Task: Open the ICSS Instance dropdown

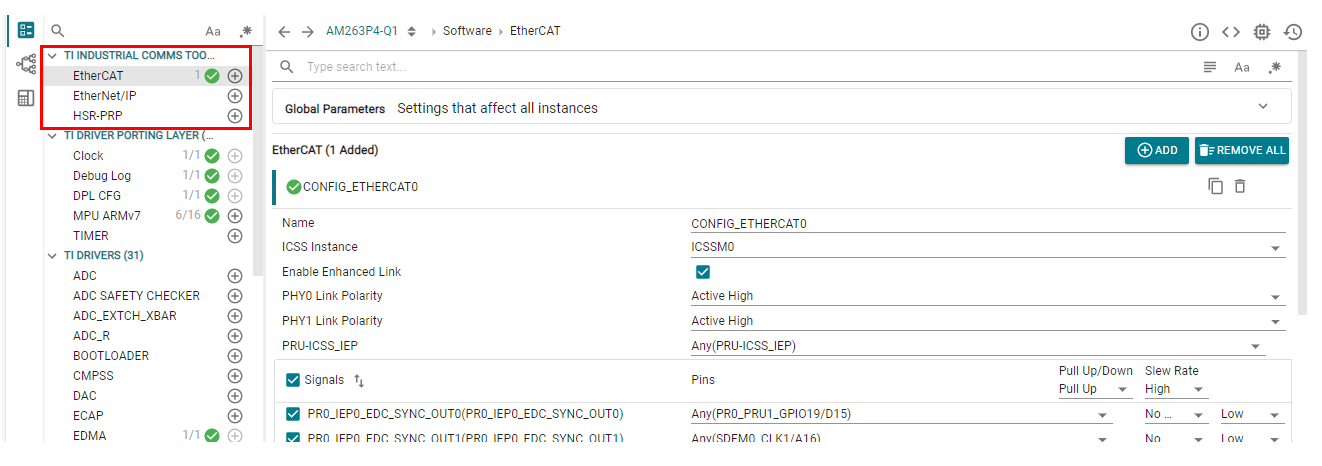Action: click(988, 247)
